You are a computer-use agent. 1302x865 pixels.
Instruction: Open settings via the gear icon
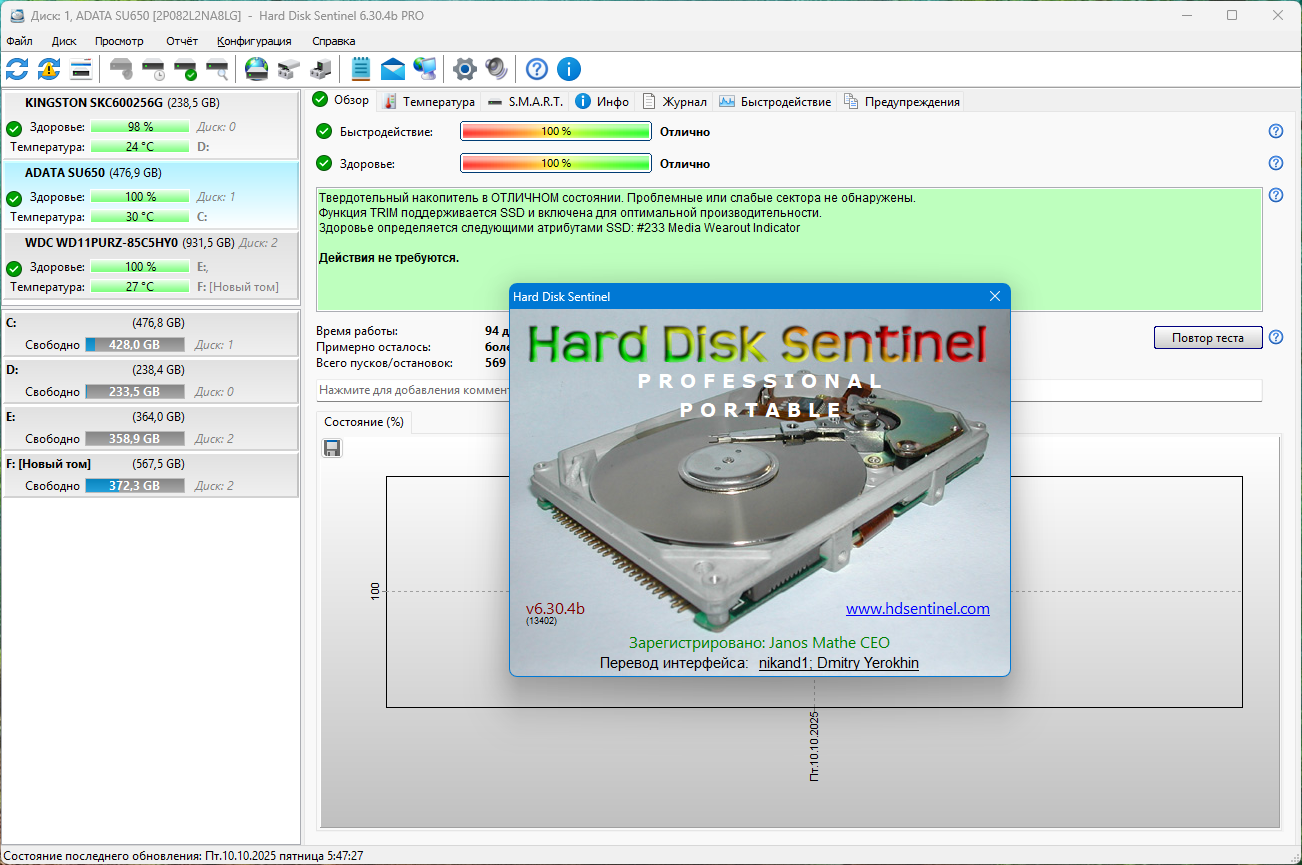pos(464,69)
